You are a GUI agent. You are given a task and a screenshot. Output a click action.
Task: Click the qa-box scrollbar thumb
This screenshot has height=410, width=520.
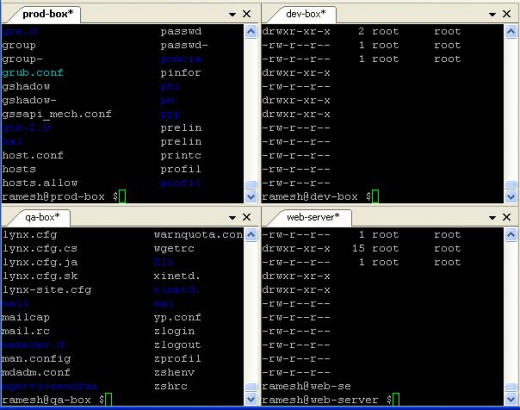pos(251,387)
